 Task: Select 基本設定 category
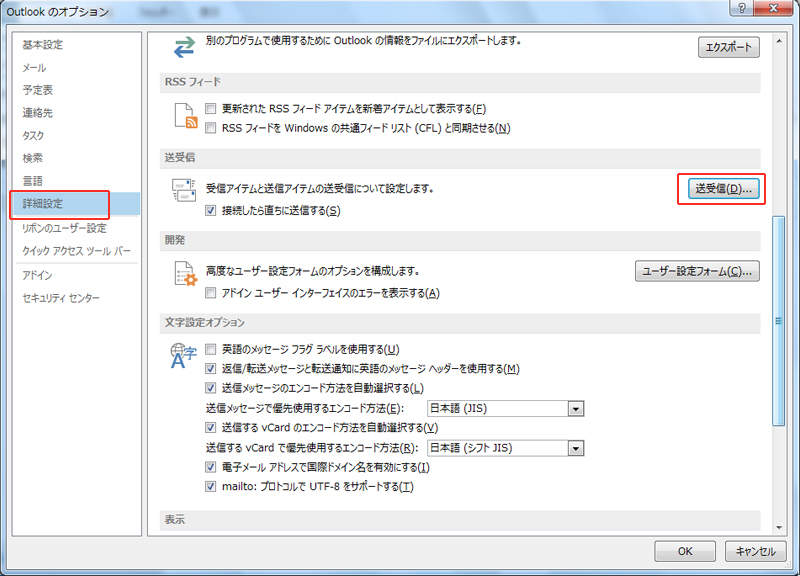(x=76, y=45)
